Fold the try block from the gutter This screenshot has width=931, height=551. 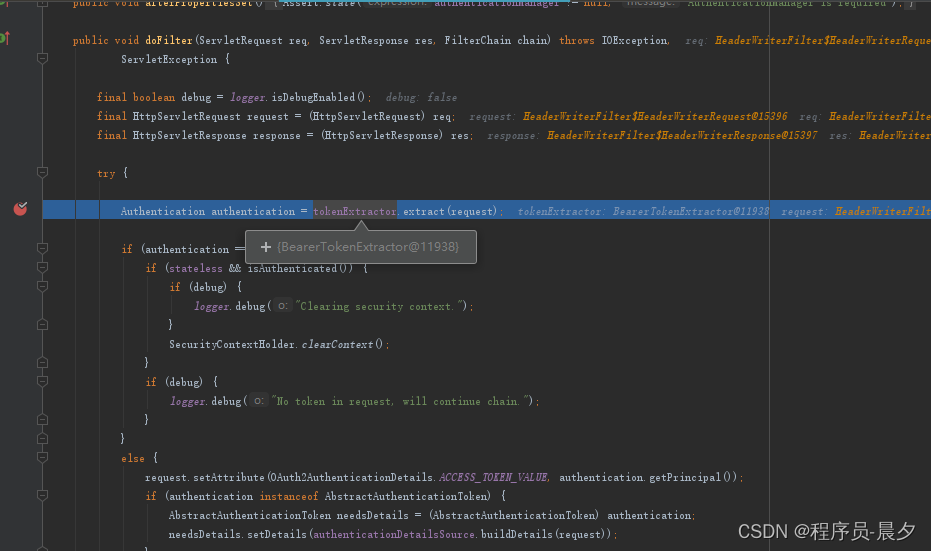click(42, 172)
